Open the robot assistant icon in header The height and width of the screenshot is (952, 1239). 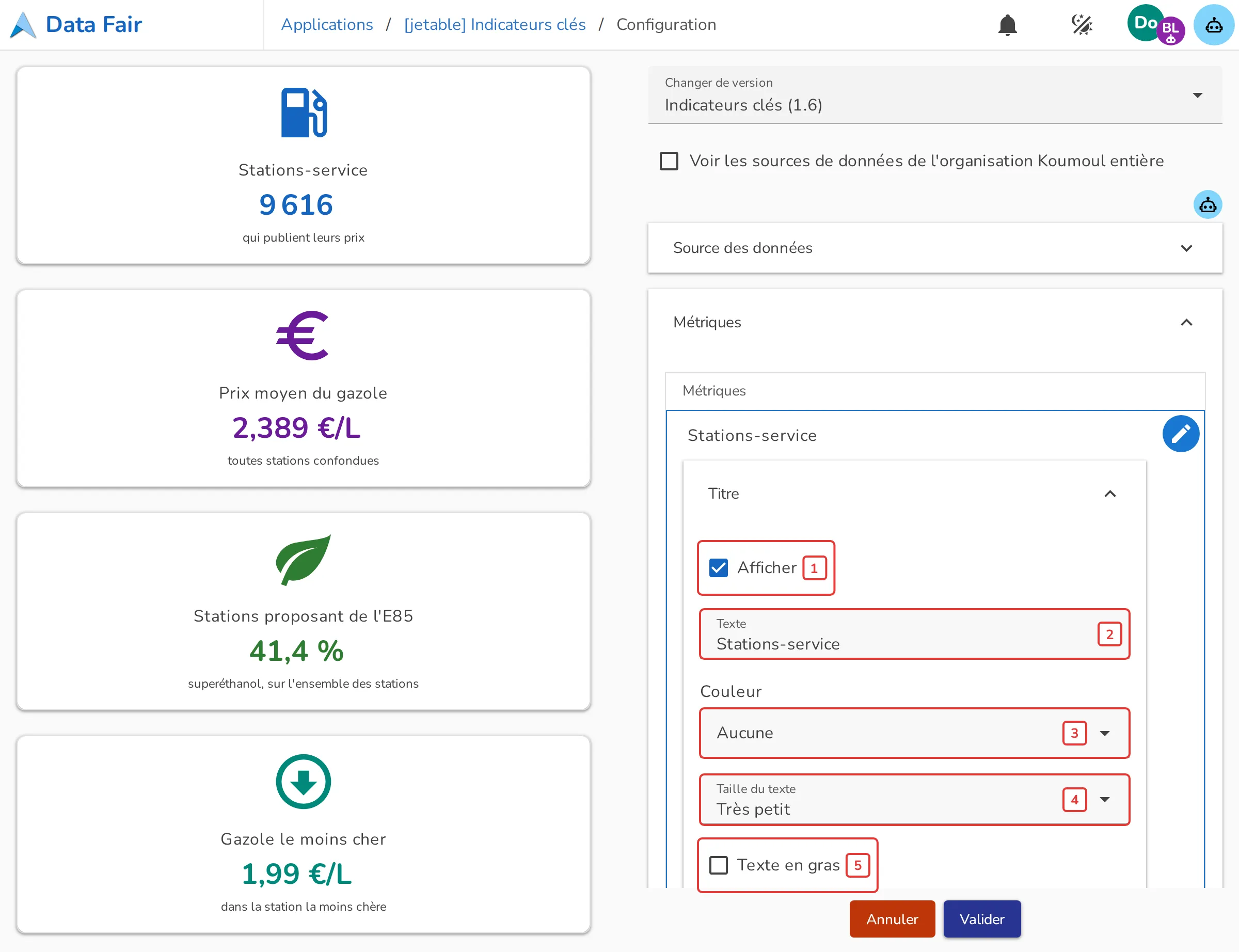[1214, 25]
